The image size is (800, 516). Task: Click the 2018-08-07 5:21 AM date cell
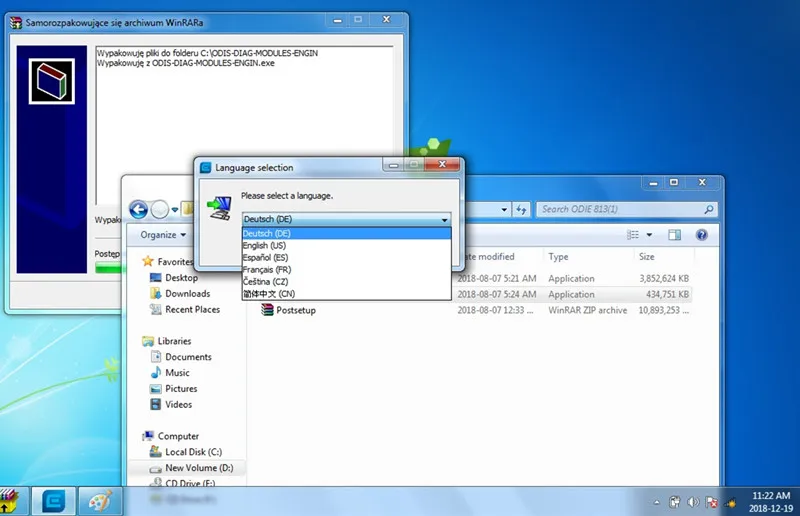click(496, 279)
